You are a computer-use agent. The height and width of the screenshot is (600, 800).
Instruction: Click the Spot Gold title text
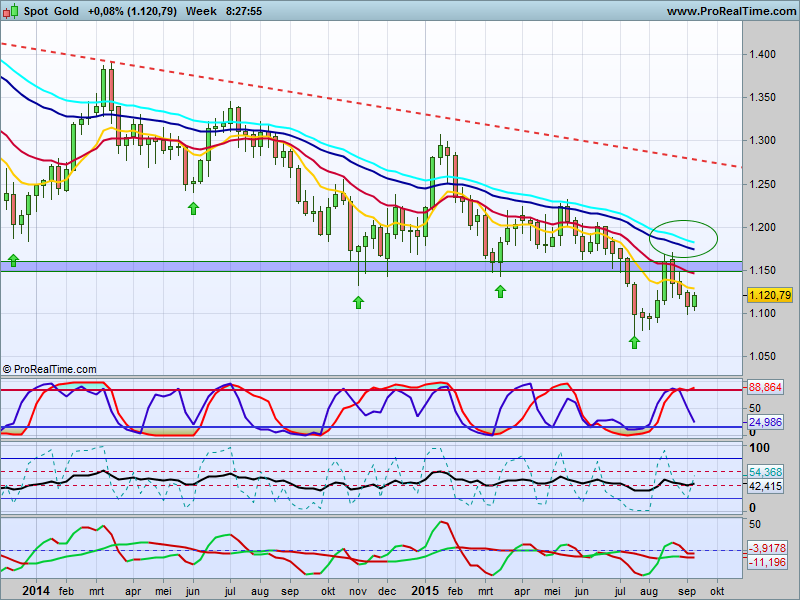click(x=51, y=11)
